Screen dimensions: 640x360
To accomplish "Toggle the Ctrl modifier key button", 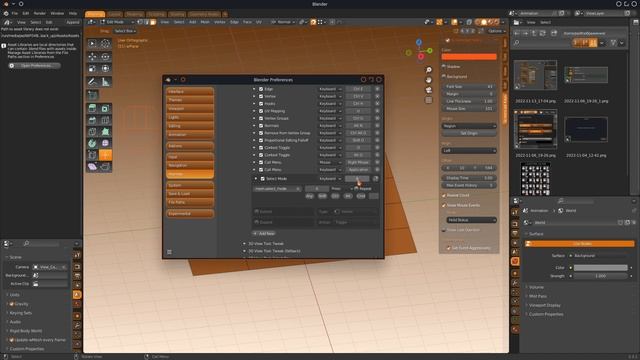I will point(335,196).
